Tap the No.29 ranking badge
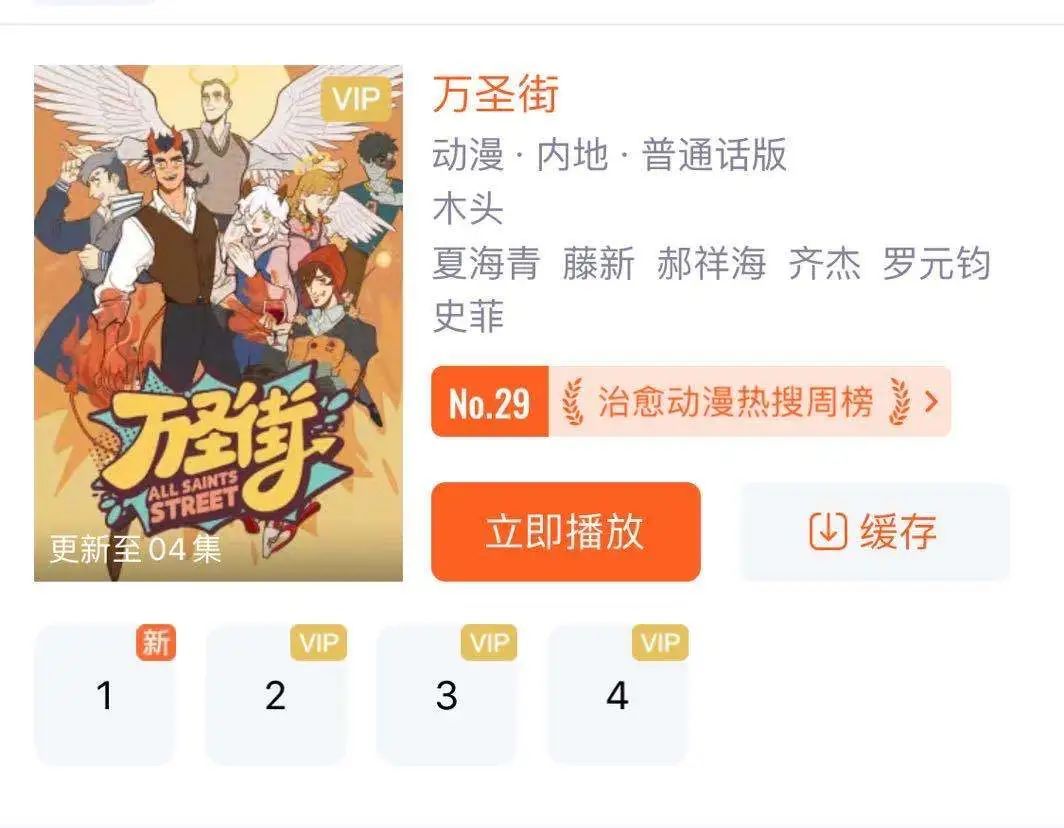Image resolution: width=1064 pixels, height=828 pixels. [x=490, y=402]
